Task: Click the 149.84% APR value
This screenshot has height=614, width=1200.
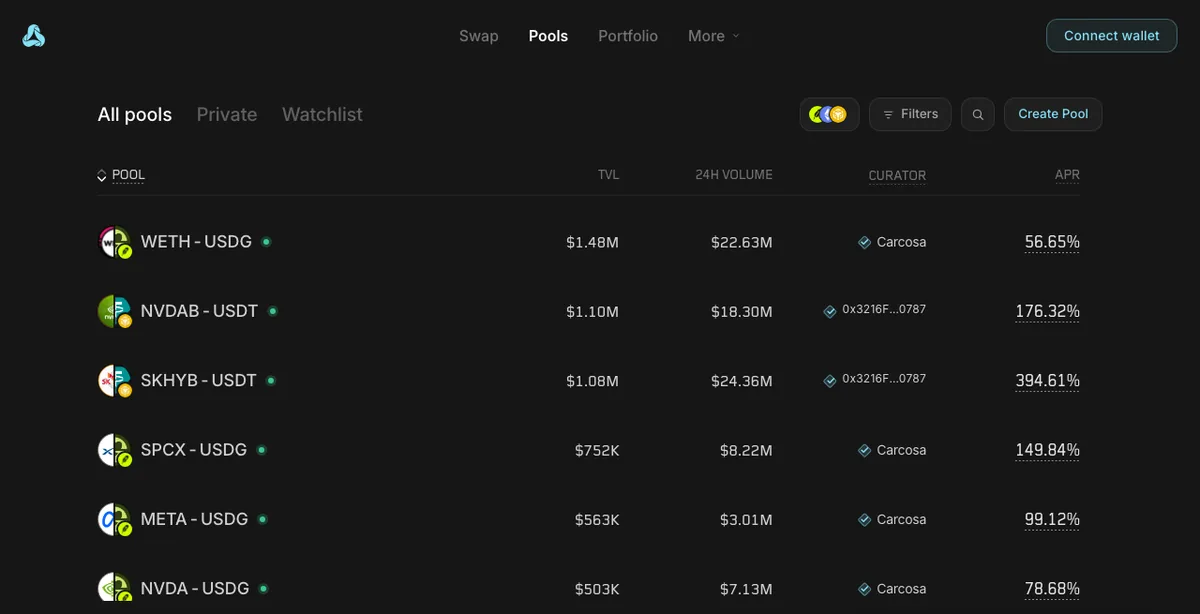Action: (1047, 450)
